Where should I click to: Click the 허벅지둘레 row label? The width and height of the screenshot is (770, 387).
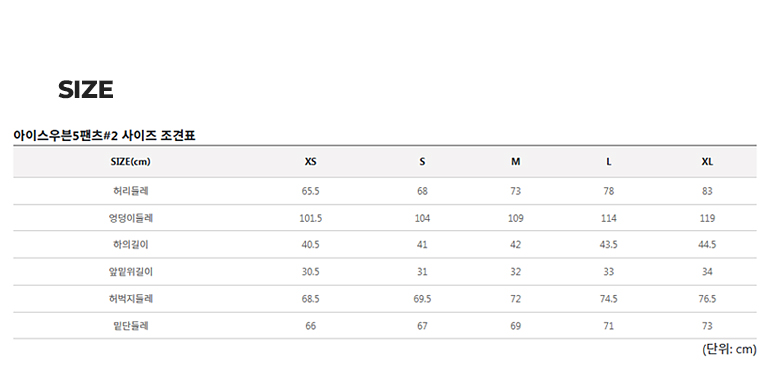point(131,299)
